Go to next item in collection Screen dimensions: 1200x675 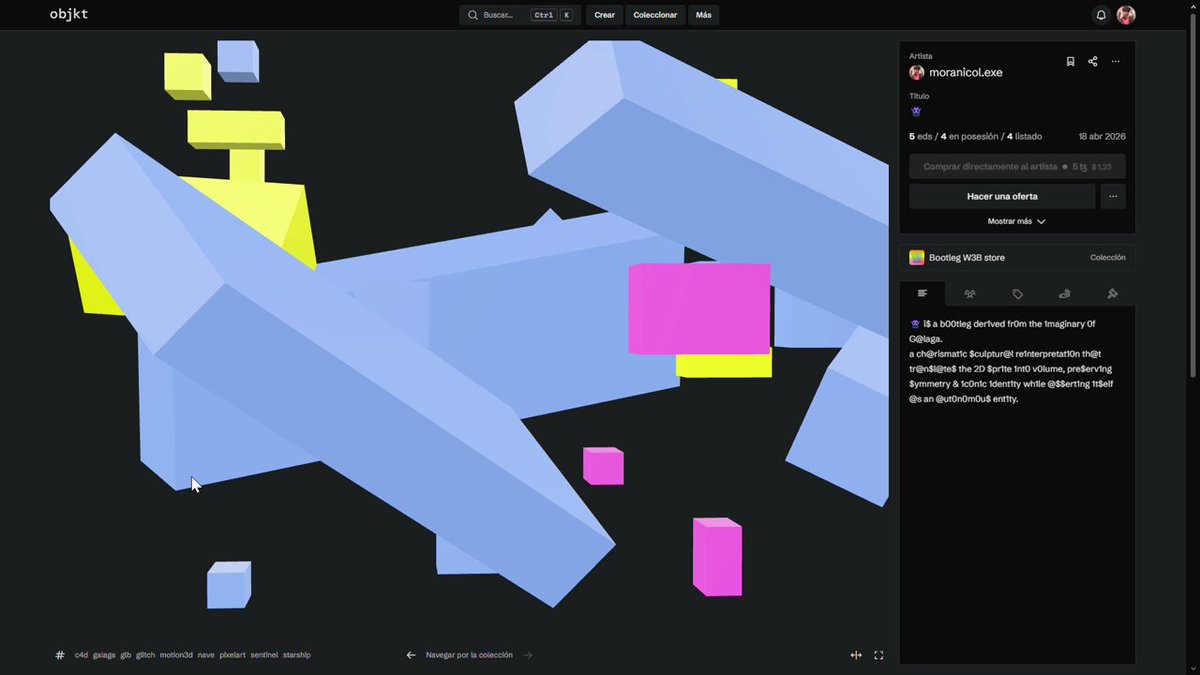pyautogui.click(x=528, y=655)
